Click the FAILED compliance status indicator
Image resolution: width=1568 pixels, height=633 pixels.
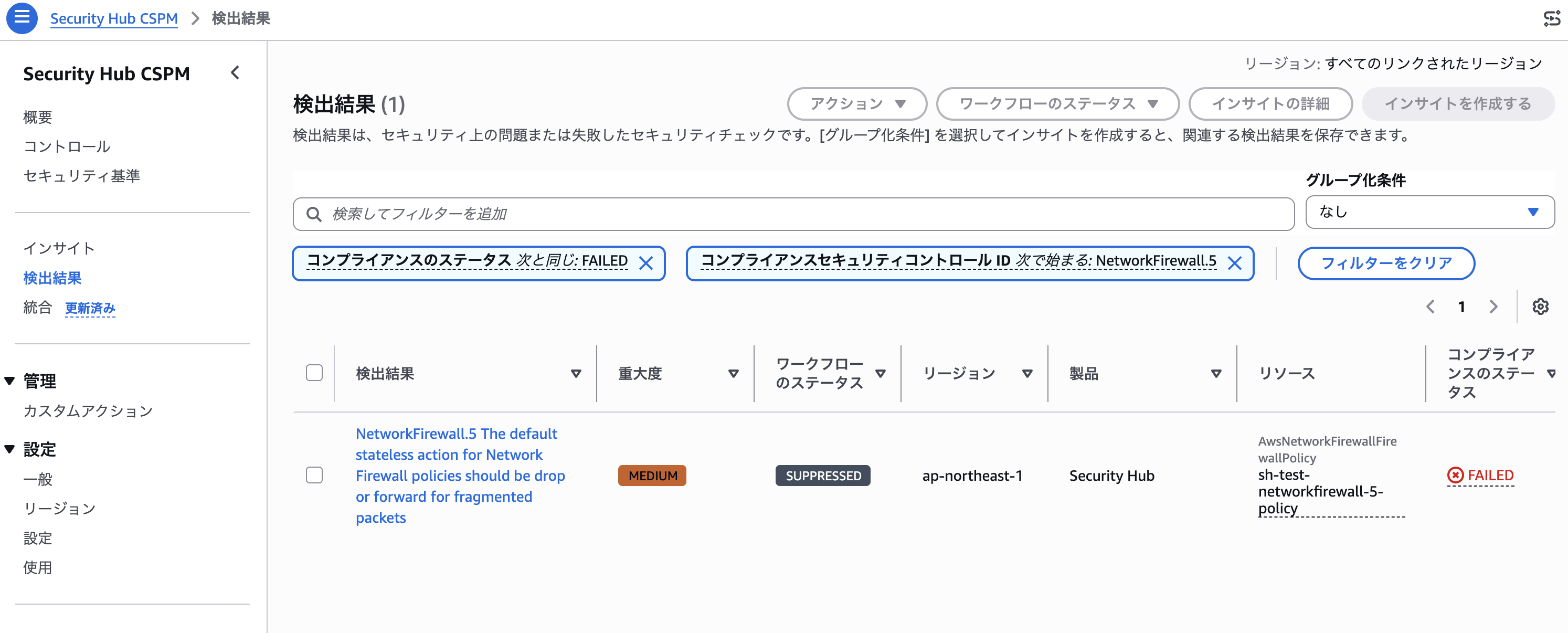point(1480,476)
